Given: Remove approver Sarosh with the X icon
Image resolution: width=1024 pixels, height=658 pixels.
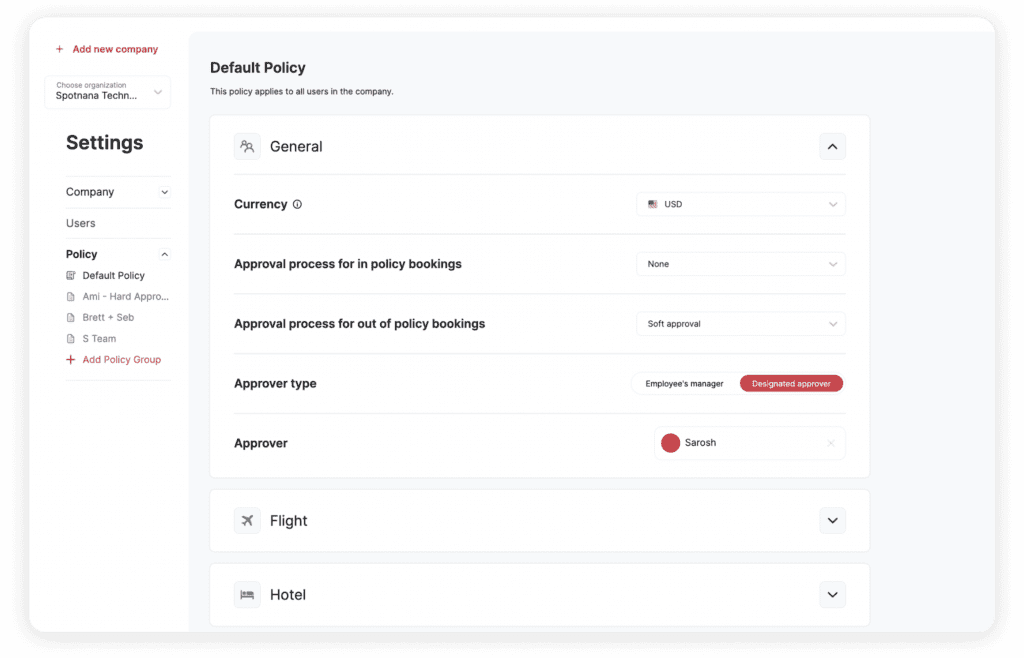Looking at the screenshot, I should (x=830, y=443).
